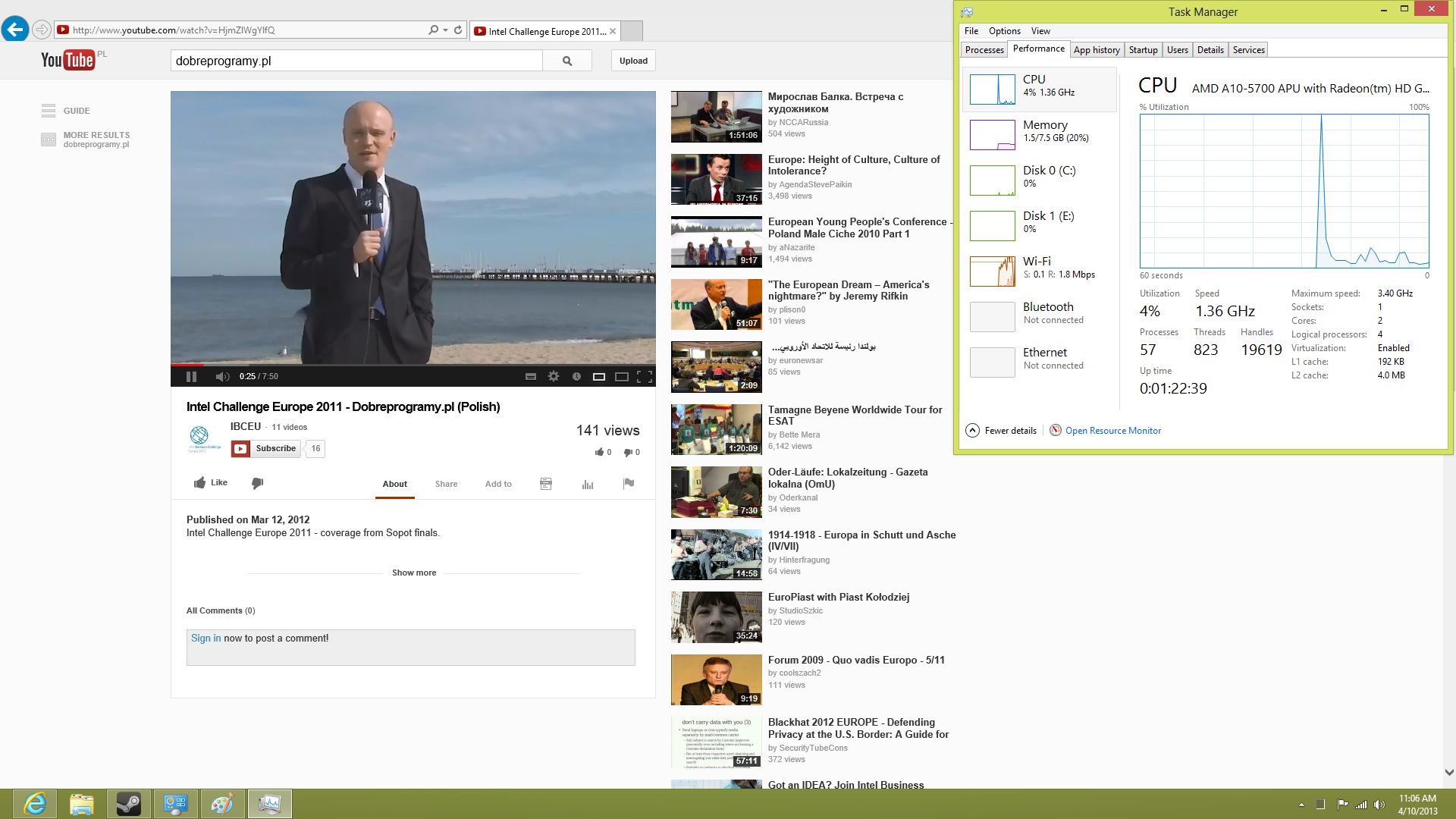
Task: Select Bluetooth in the performance list
Action: (x=1040, y=316)
